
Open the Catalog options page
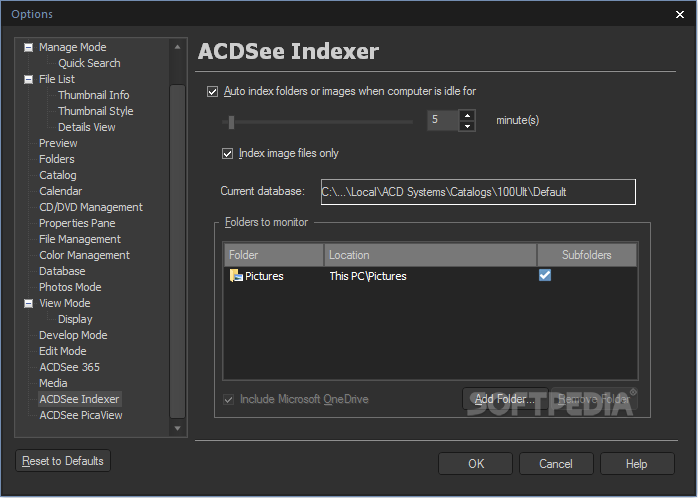point(58,175)
